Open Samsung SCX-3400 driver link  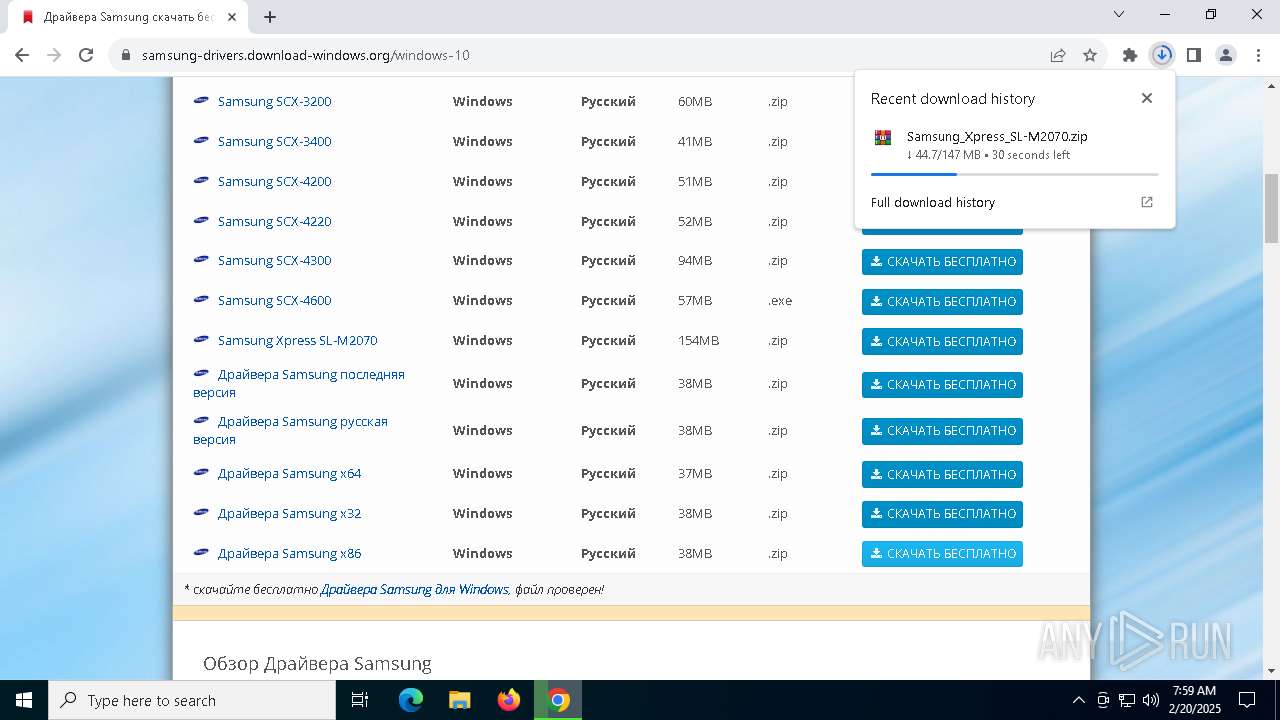(x=274, y=141)
